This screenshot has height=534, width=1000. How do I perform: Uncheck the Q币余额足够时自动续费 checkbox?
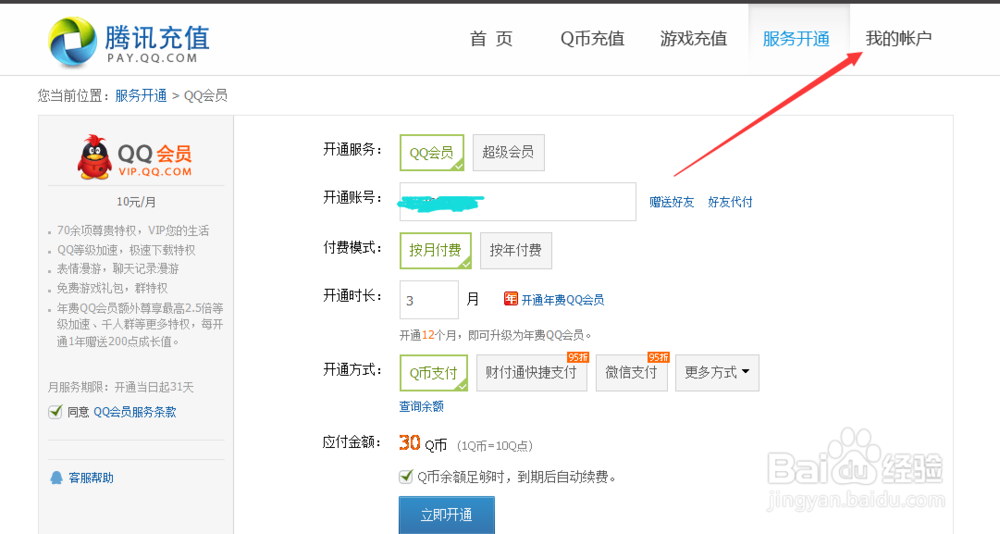pyautogui.click(x=406, y=476)
